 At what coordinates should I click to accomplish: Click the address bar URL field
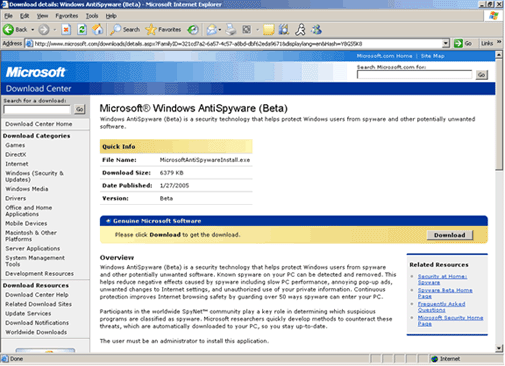237,44
